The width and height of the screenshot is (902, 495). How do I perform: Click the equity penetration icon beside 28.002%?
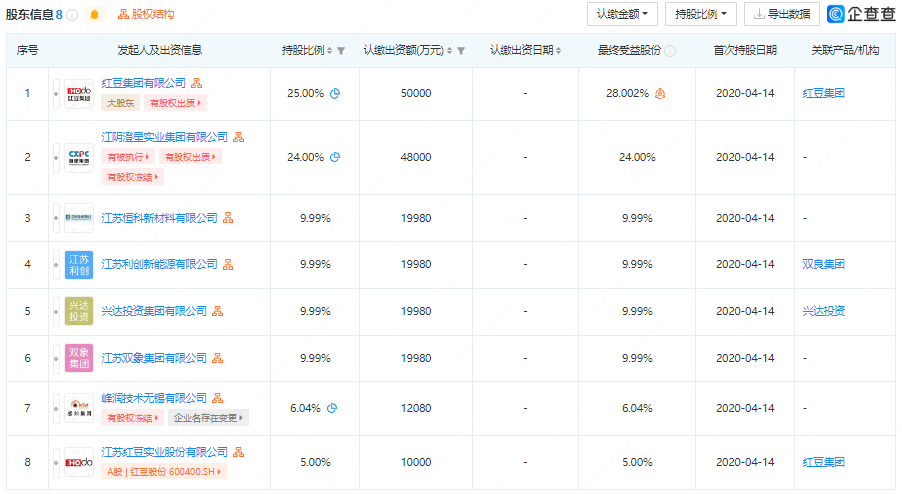(x=660, y=94)
